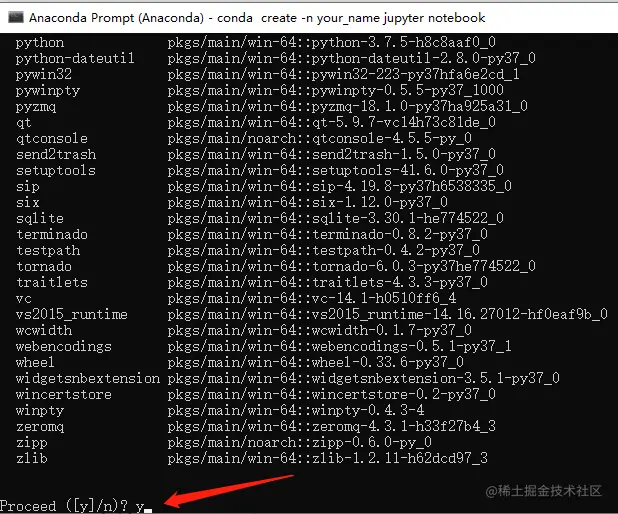Image resolution: width=618 pixels, height=514 pixels.
Task: Select the 'wheel' package name
Action: click(x=35, y=363)
